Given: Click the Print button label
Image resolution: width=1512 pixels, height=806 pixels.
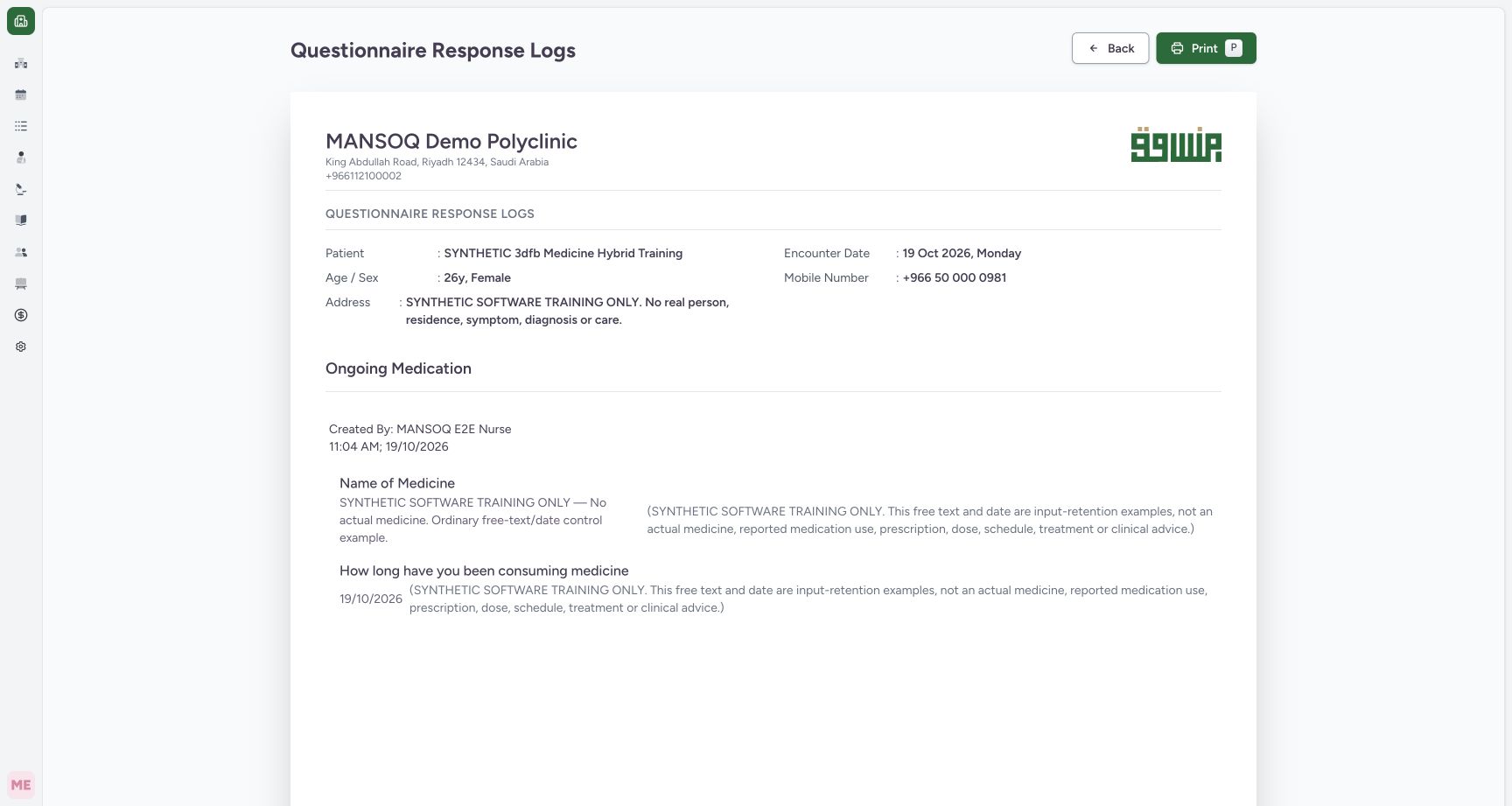Looking at the screenshot, I should click(x=1204, y=48).
